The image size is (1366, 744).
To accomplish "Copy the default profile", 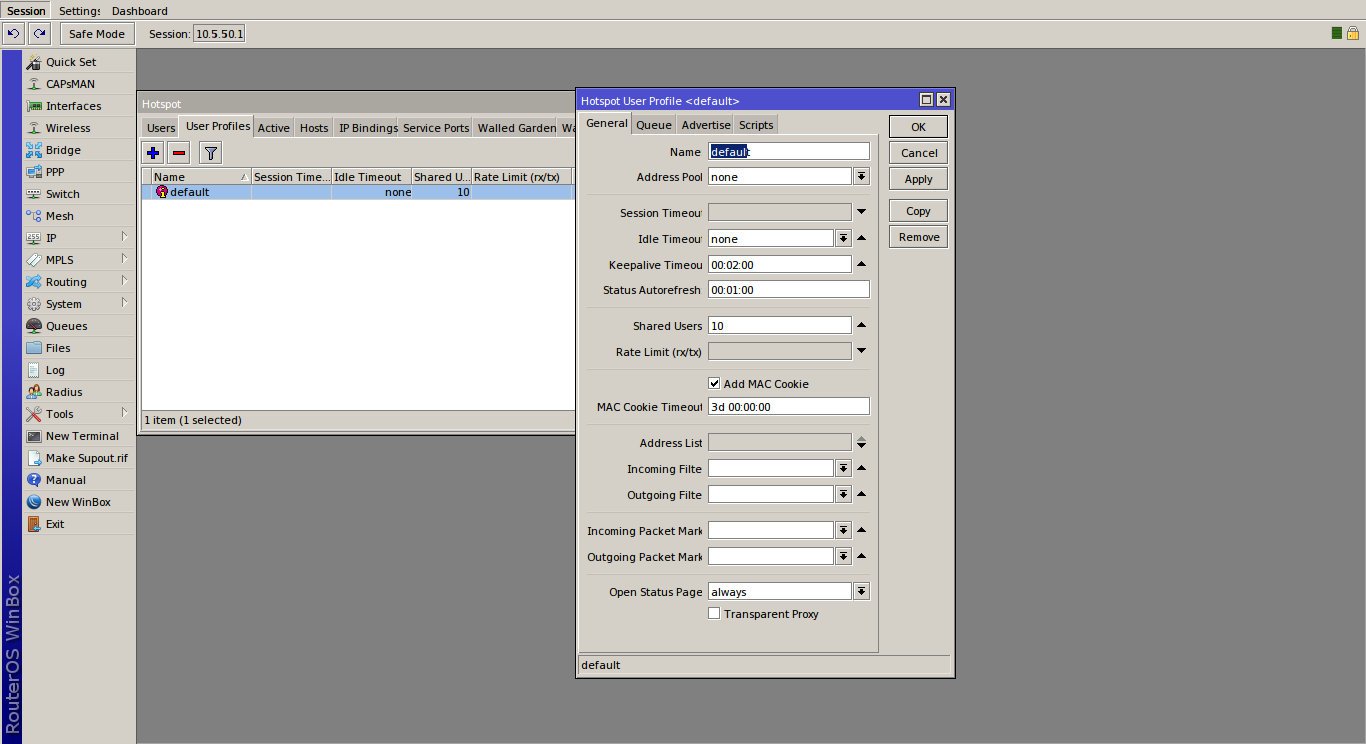I will coord(917,210).
